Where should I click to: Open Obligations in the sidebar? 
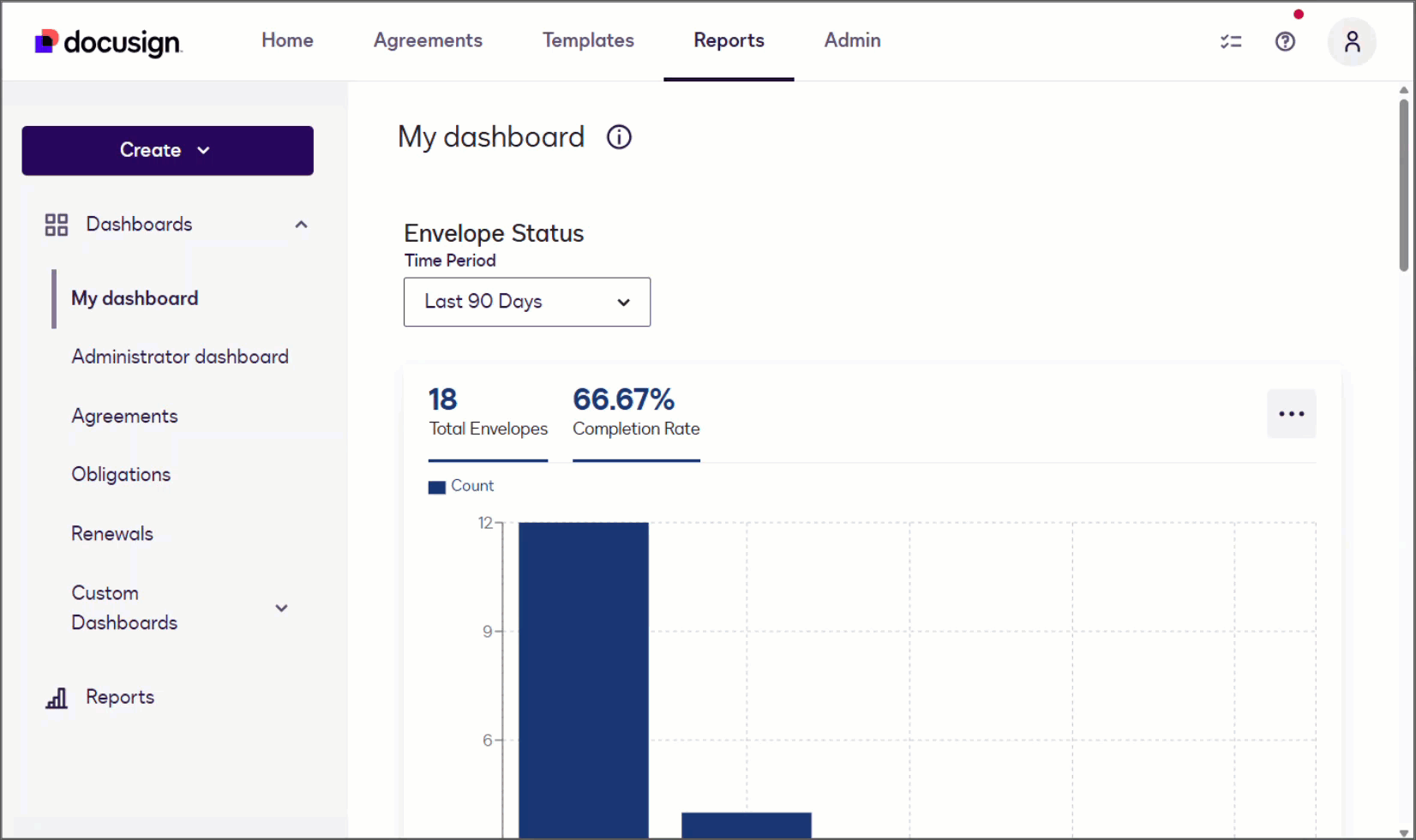coord(121,475)
